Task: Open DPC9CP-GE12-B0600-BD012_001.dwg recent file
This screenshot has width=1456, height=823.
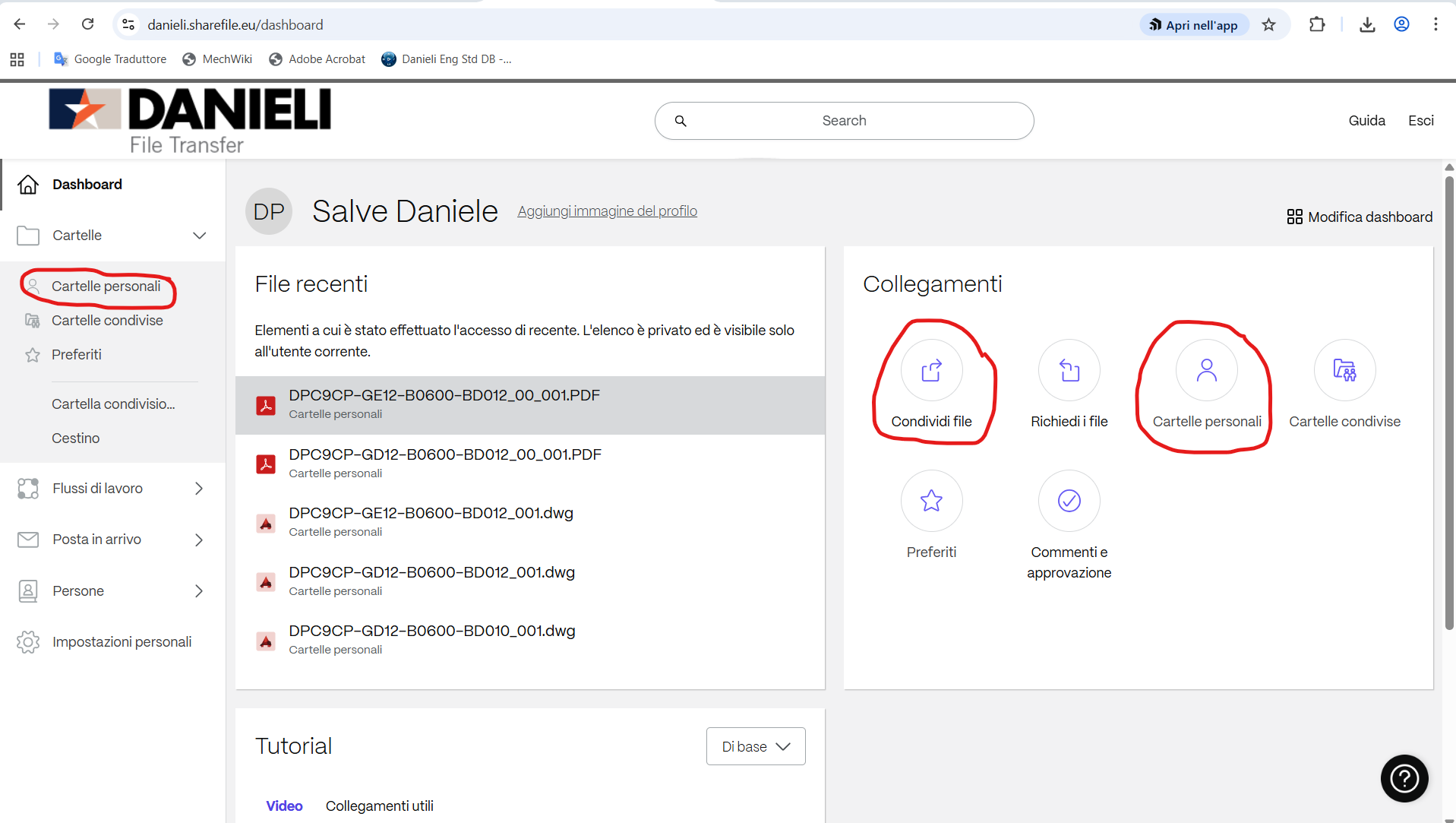Action: coord(431,514)
